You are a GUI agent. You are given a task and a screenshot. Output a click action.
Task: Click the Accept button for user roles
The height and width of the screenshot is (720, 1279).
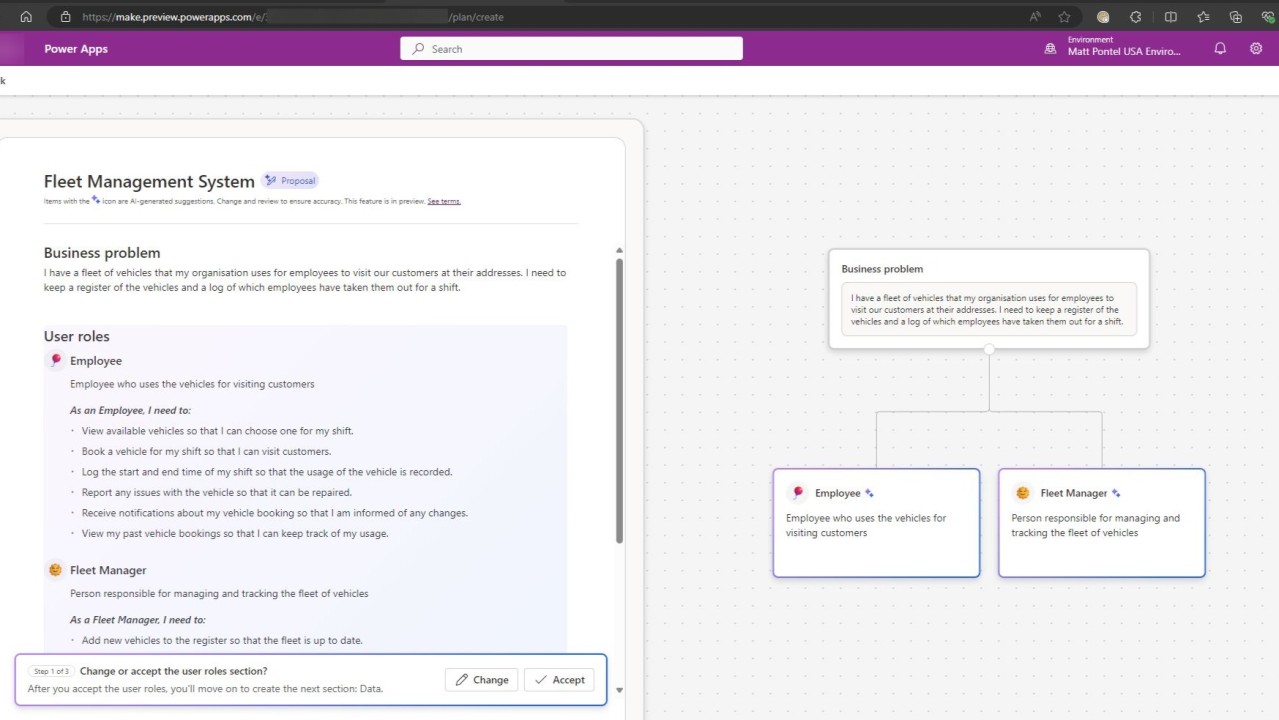coord(559,680)
